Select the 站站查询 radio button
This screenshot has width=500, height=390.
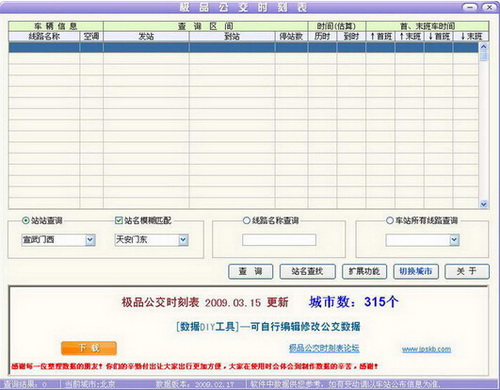tap(25, 221)
